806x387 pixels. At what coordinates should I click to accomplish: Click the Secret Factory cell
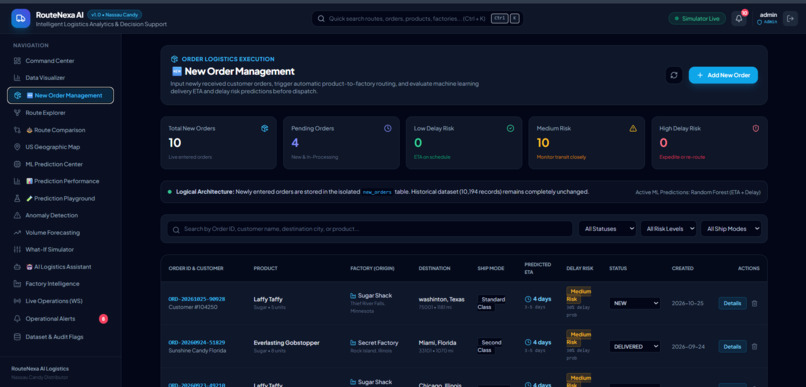[x=374, y=343]
